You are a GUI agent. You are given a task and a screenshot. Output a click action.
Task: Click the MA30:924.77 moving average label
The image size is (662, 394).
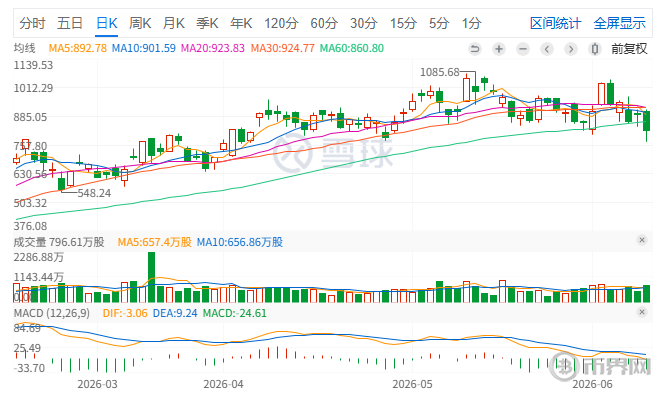click(x=282, y=48)
